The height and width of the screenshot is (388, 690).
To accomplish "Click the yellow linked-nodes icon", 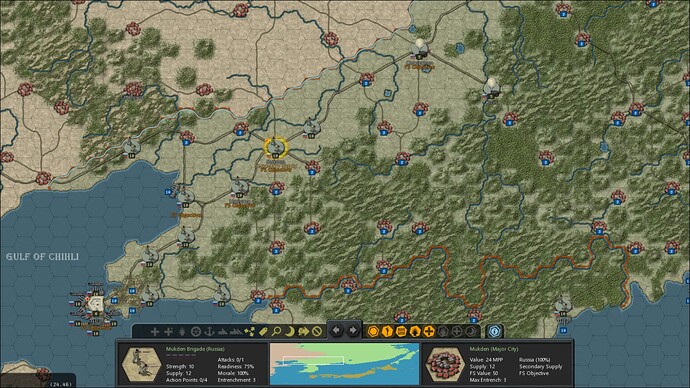I will tap(250, 331).
